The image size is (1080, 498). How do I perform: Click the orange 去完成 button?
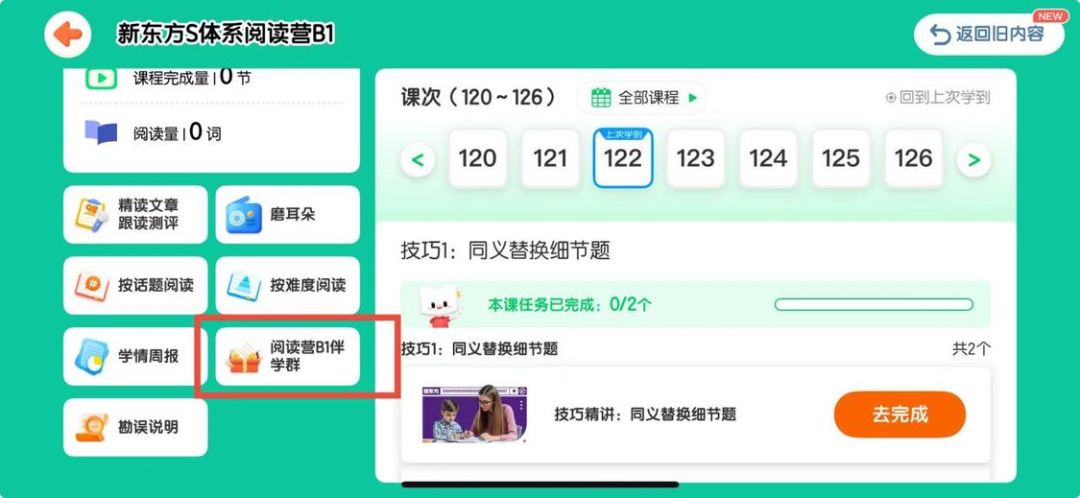pyautogui.click(x=900, y=415)
